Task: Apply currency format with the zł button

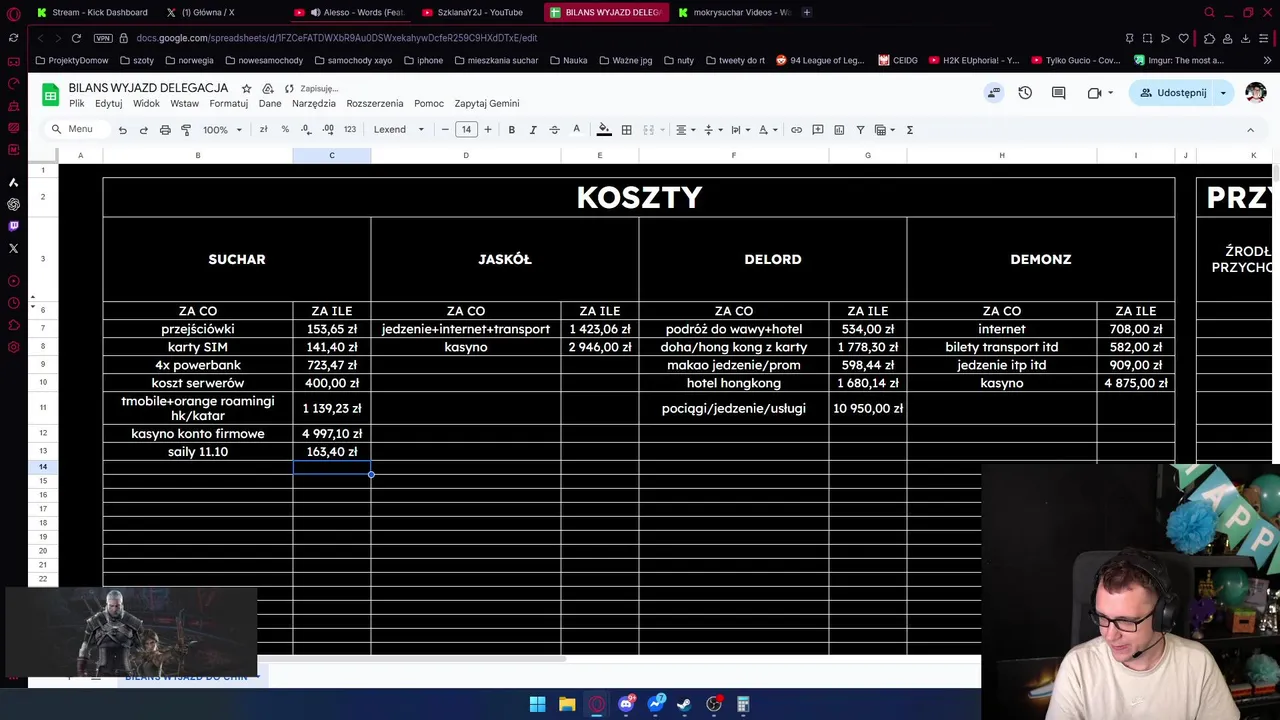Action: tap(263, 130)
